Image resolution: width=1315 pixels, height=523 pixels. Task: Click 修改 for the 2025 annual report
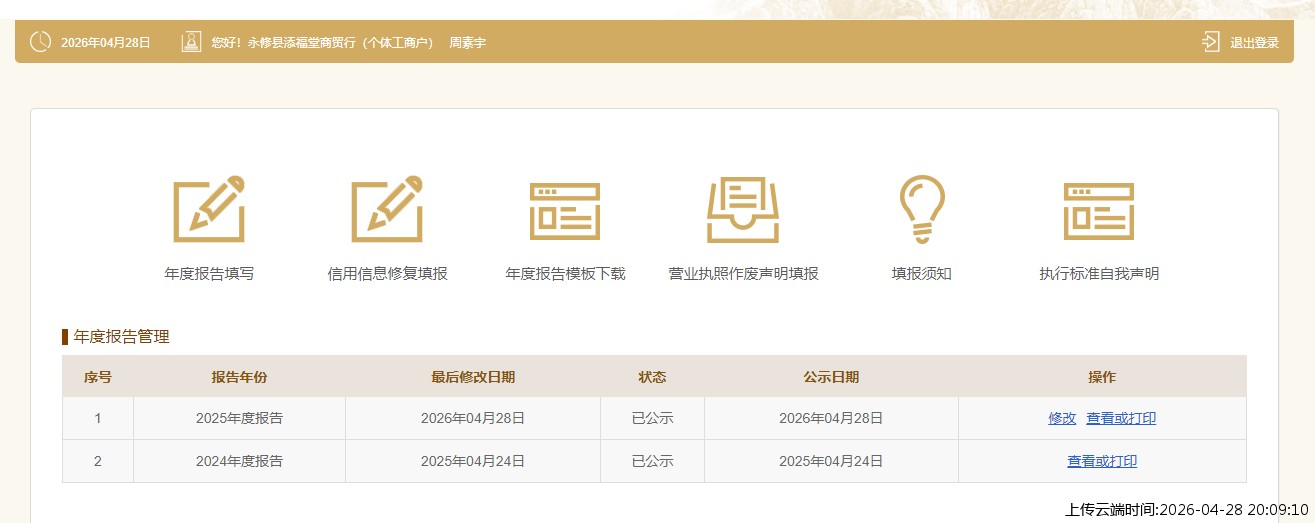[x=1062, y=418]
